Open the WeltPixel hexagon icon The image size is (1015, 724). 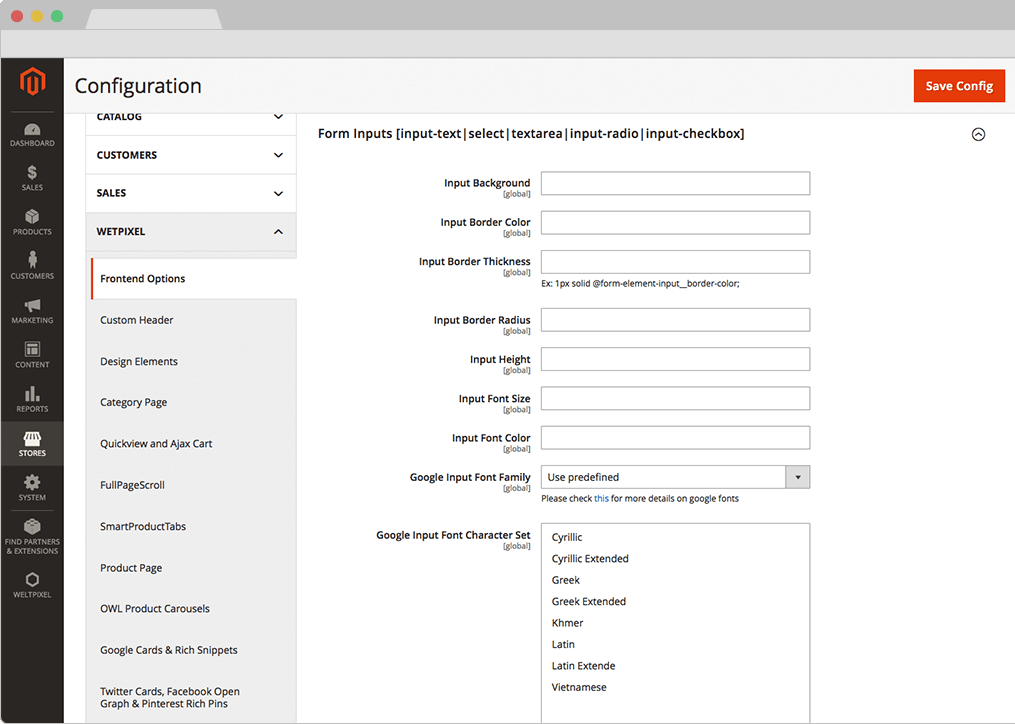pos(32,580)
